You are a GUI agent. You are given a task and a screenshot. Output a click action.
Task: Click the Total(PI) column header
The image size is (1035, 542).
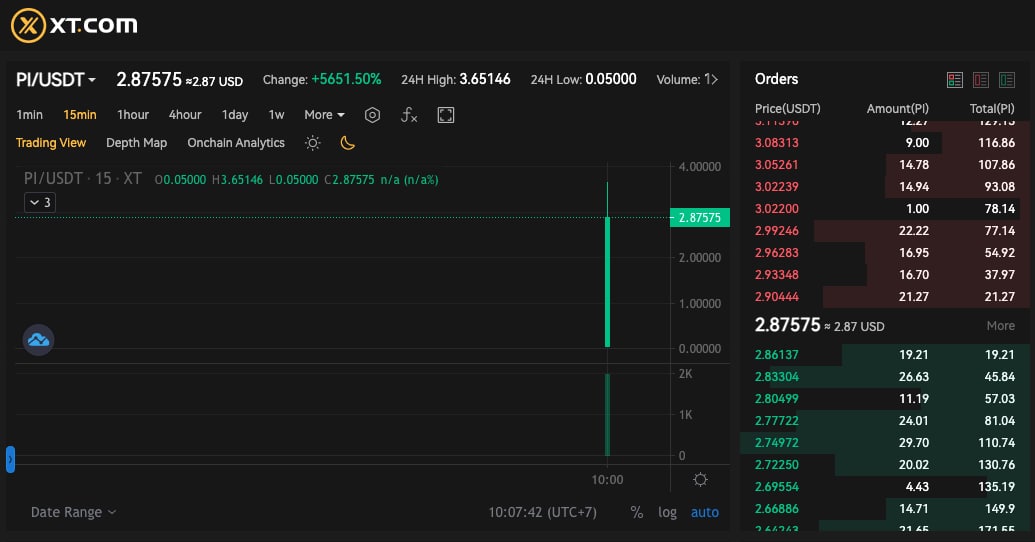tap(992, 108)
